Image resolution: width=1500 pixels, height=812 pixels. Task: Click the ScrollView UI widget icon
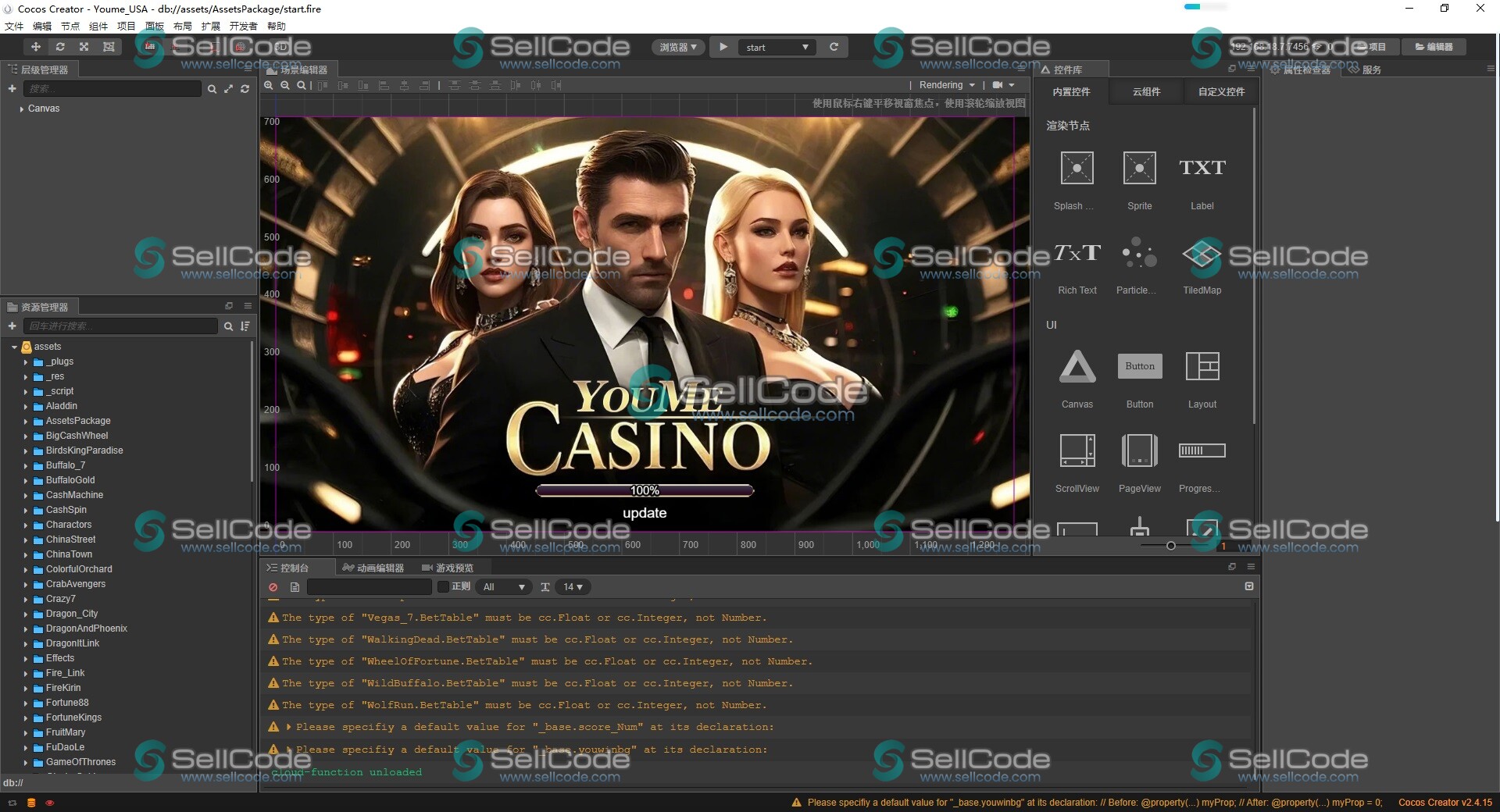tap(1077, 451)
